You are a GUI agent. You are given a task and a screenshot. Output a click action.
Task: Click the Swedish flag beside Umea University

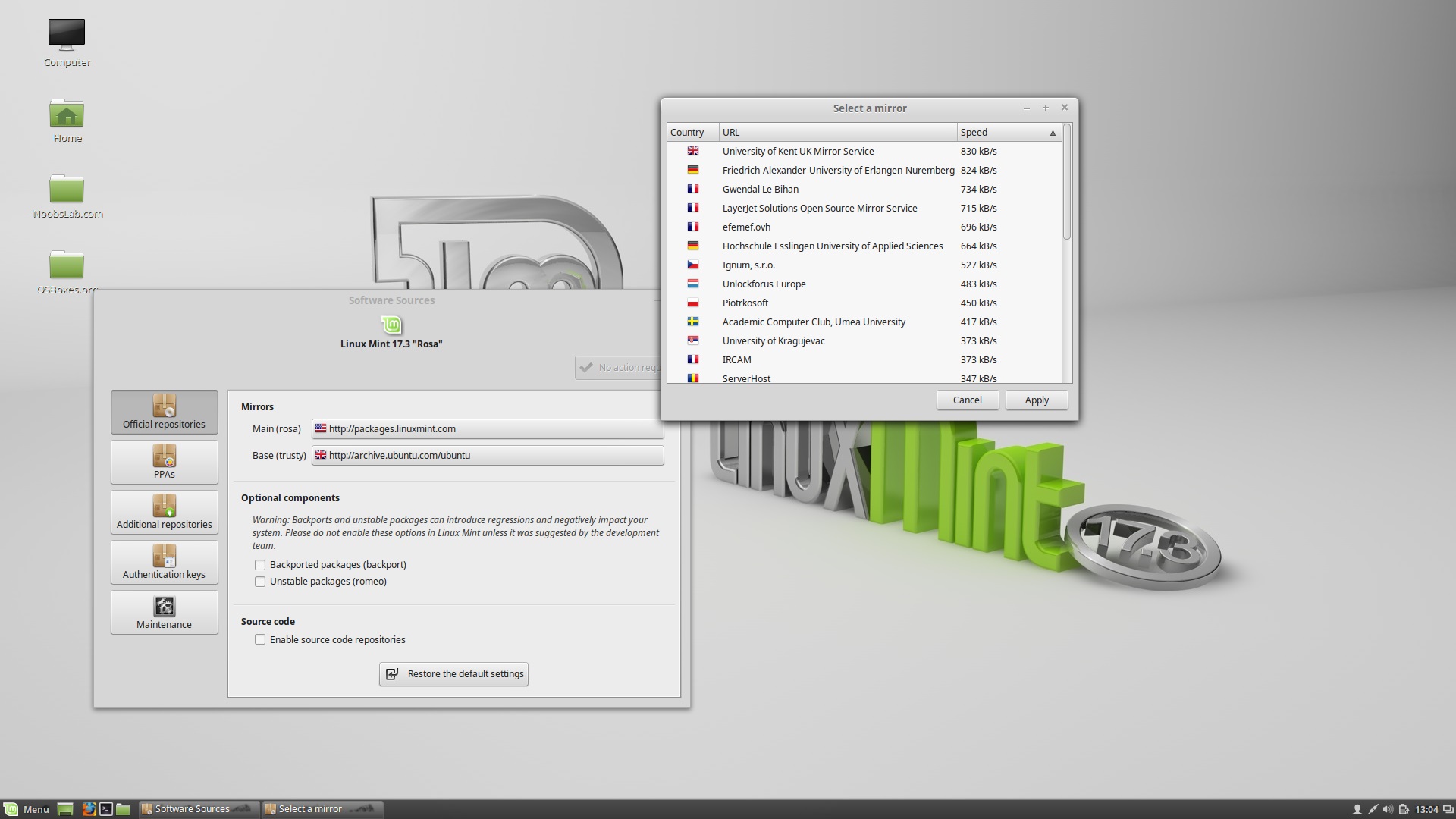(x=693, y=322)
